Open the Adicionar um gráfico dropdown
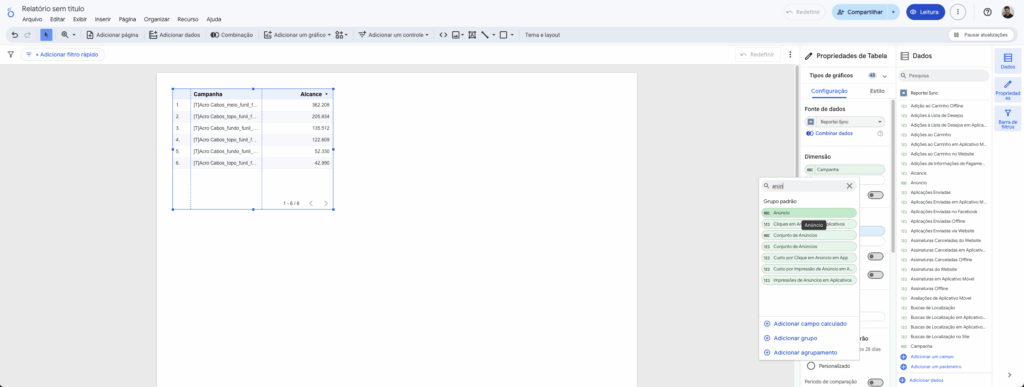 (x=297, y=35)
